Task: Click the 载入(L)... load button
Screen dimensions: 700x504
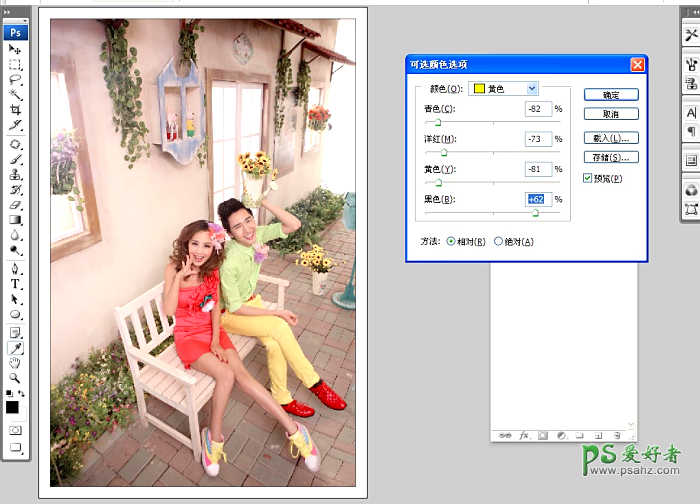Action: coord(611,138)
